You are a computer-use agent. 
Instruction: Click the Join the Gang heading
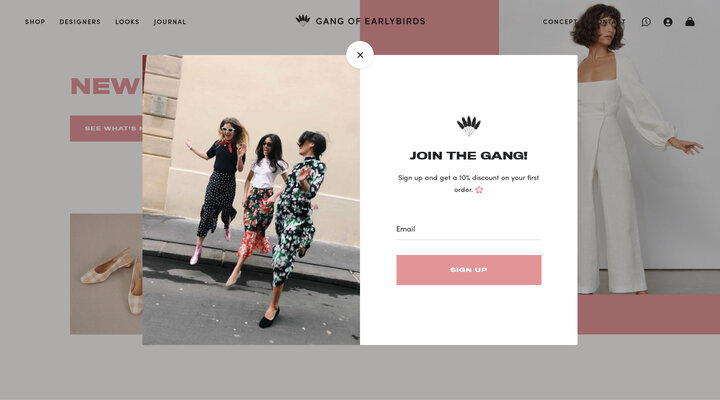click(468, 156)
